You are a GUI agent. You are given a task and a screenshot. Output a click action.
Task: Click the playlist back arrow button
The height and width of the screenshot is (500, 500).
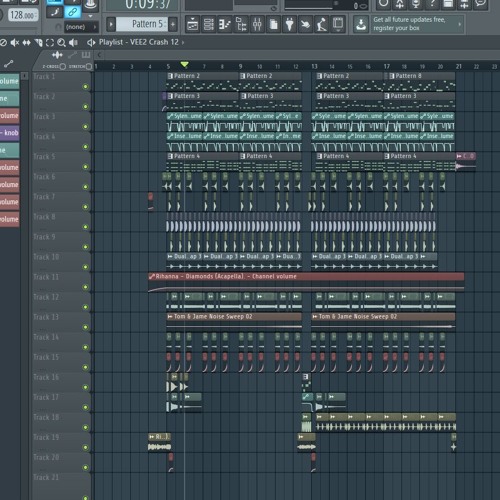click(x=99, y=55)
